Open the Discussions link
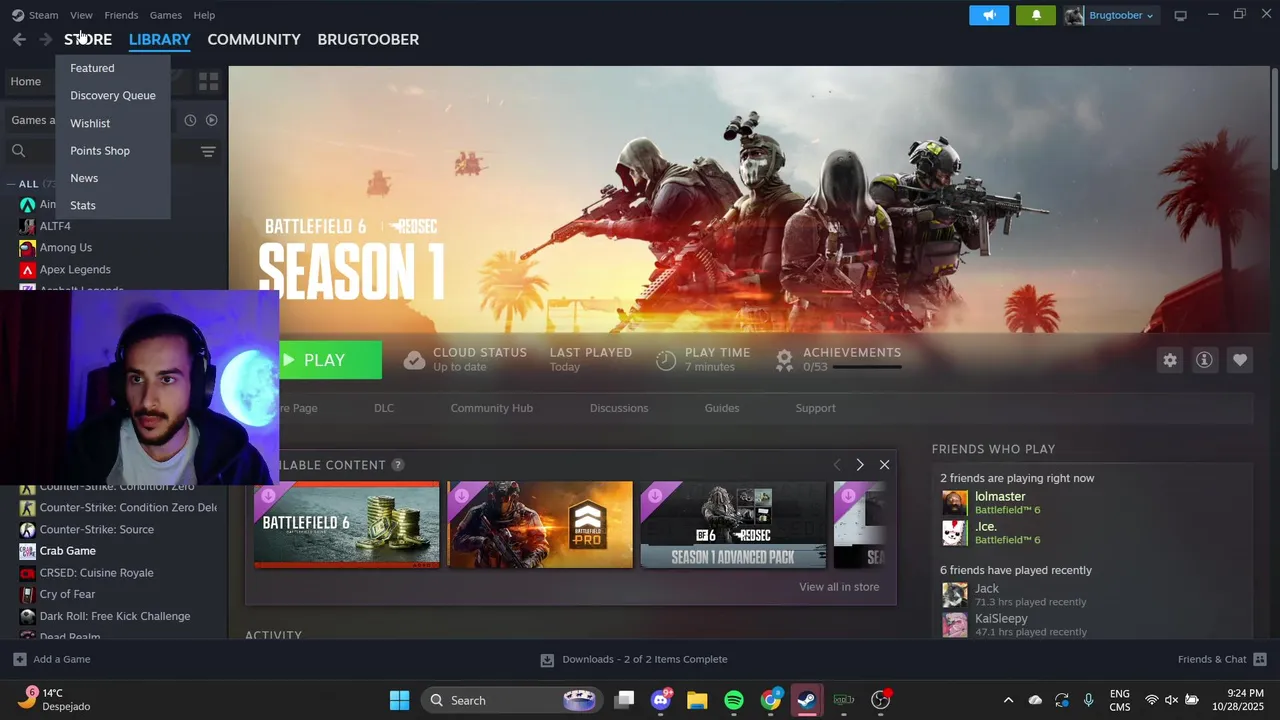This screenshot has width=1280, height=720. [619, 408]
